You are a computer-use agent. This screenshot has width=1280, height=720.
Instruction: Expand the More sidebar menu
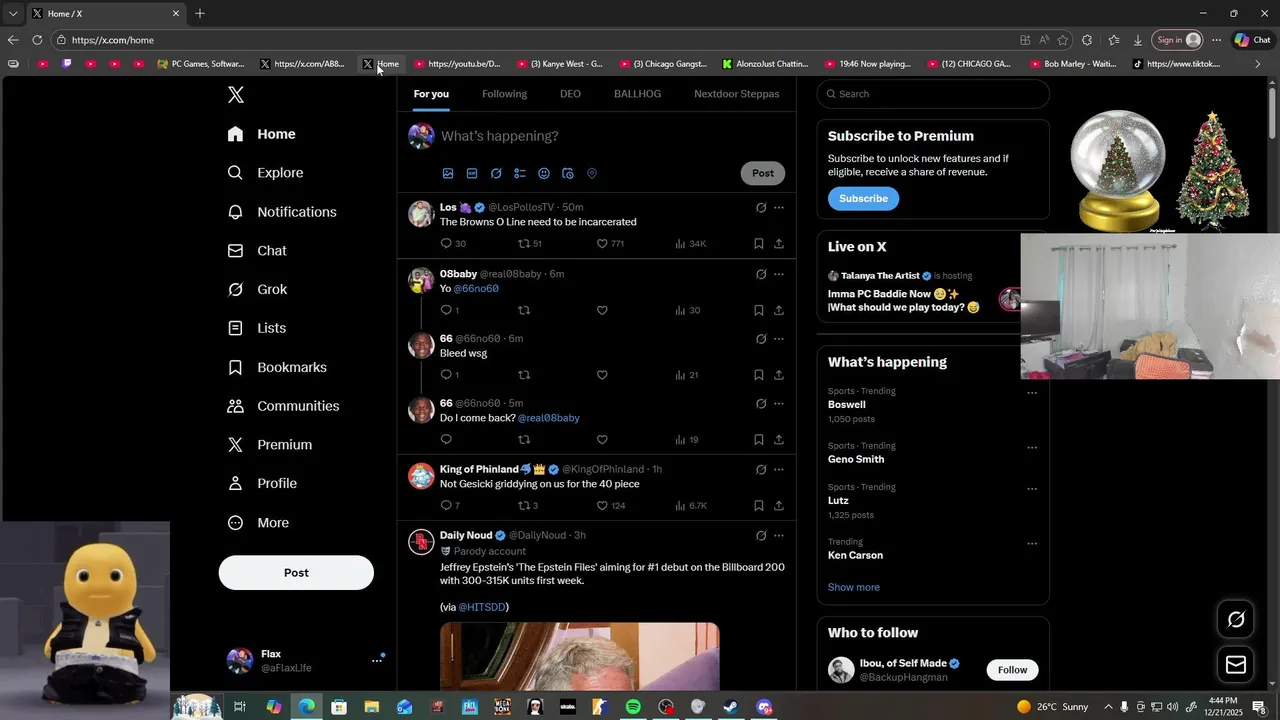tap(258, 523)
